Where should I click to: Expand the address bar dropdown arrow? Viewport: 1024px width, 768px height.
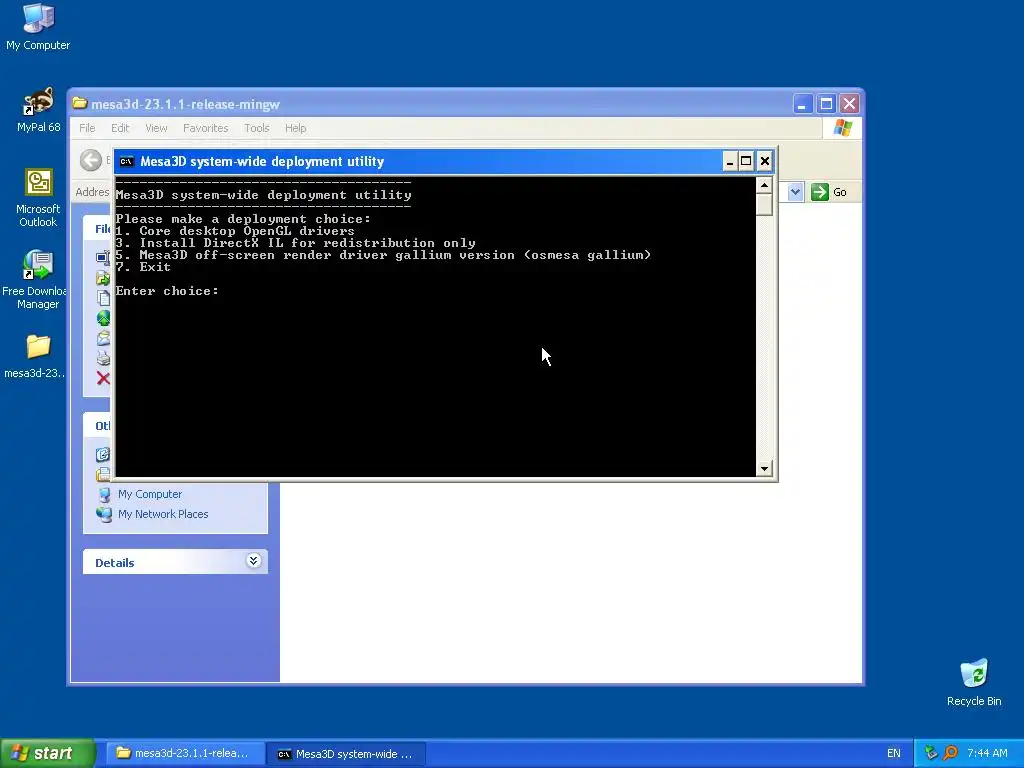(795, 192)
